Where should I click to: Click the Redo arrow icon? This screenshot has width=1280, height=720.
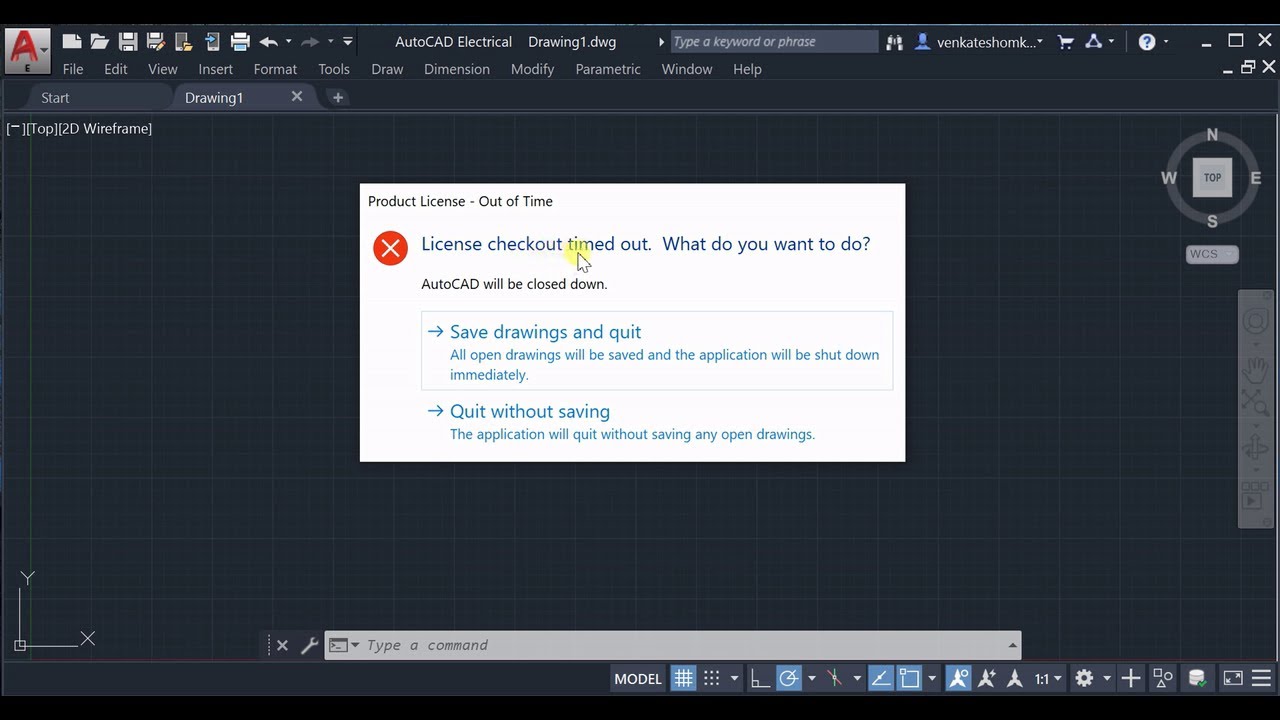tap(310, 42)
